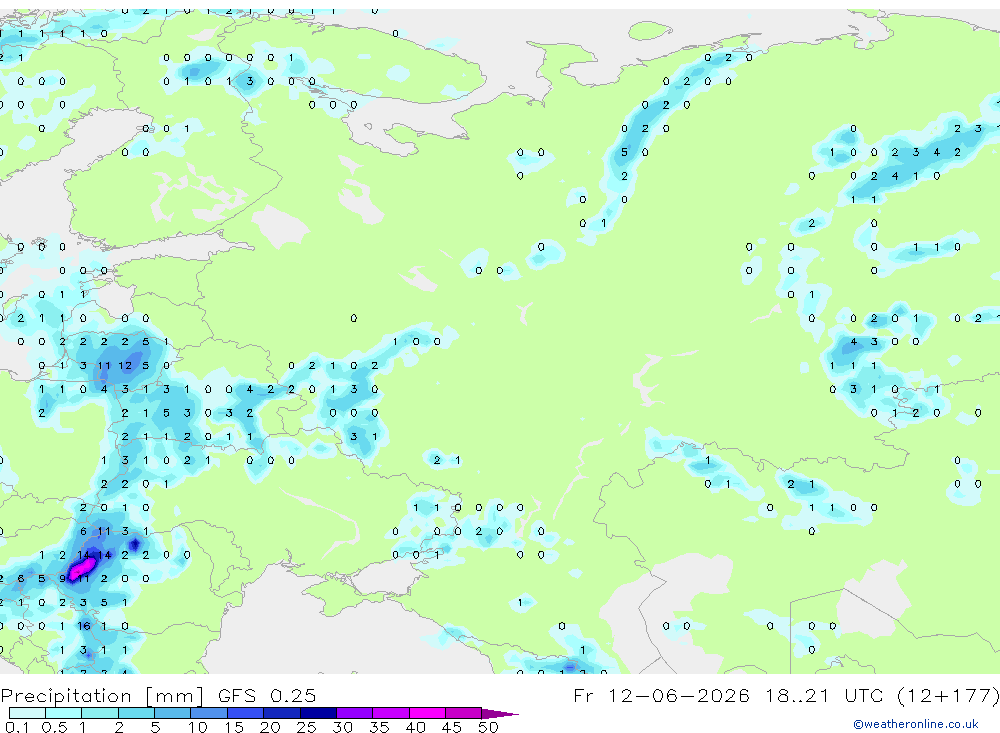Select legend swatch between 35 and 40
Image resolution: width=1000 pixels, height=733 pixels.
[x=391, y=713]
